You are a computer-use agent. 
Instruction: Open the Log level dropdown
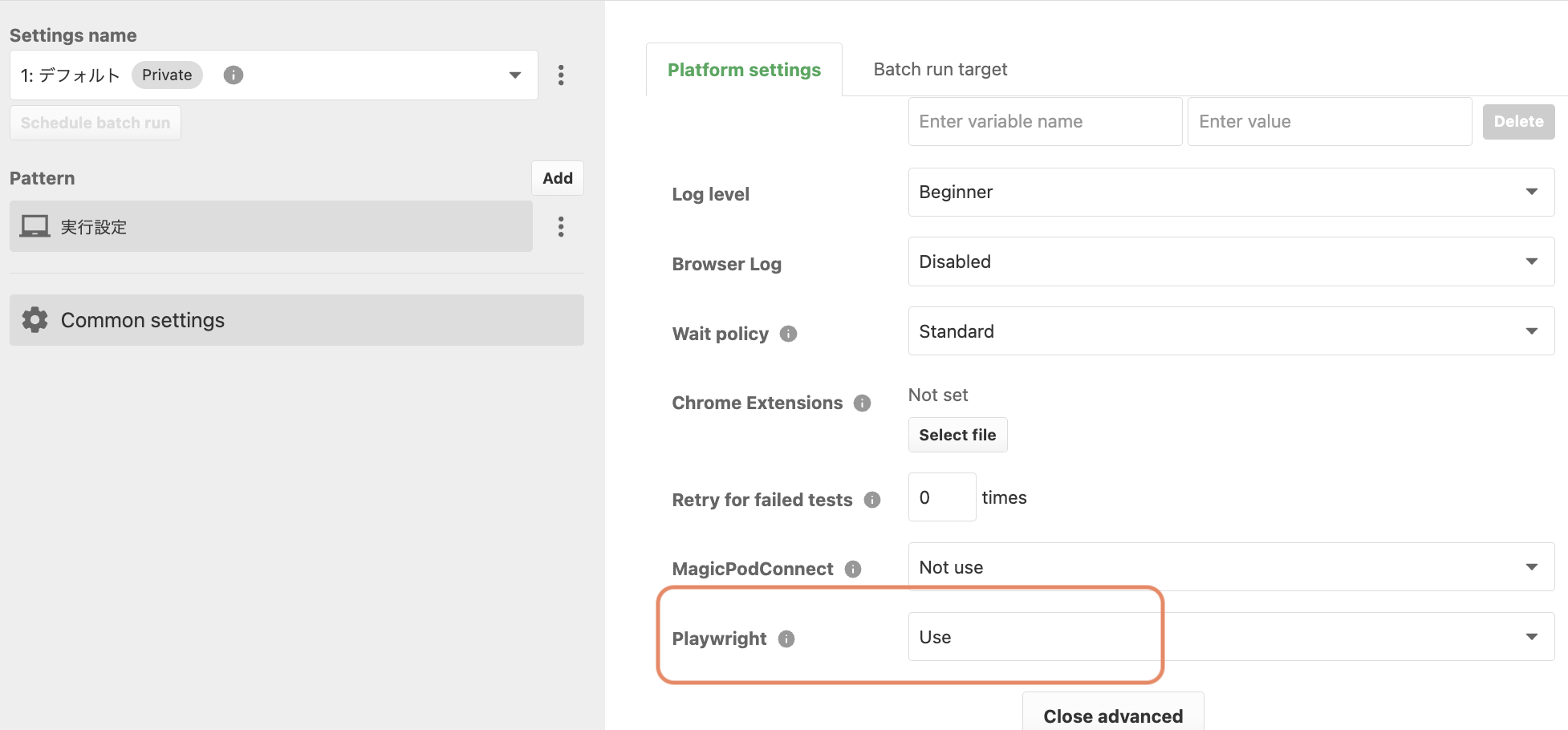(1231, 192)
